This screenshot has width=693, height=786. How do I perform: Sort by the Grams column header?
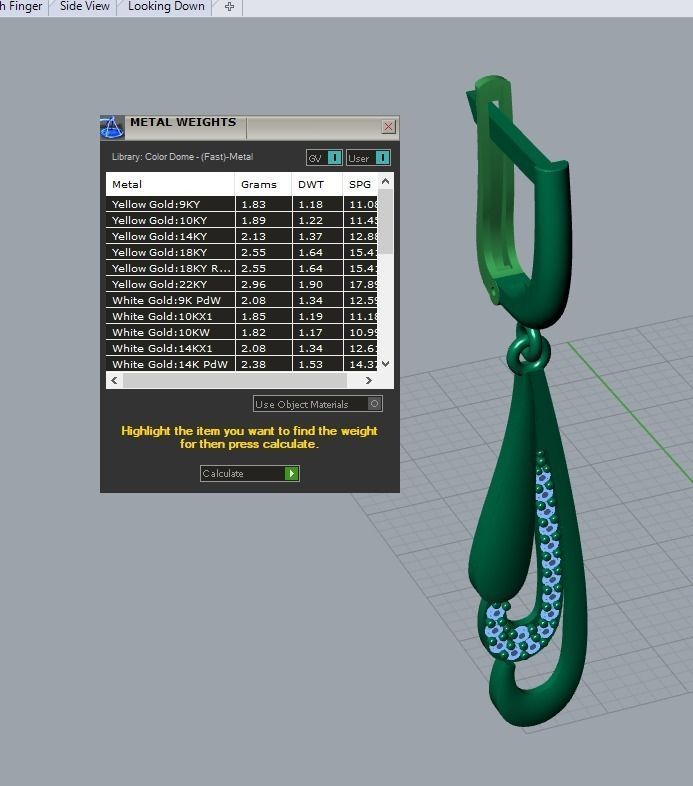click(x=263, y=184)
